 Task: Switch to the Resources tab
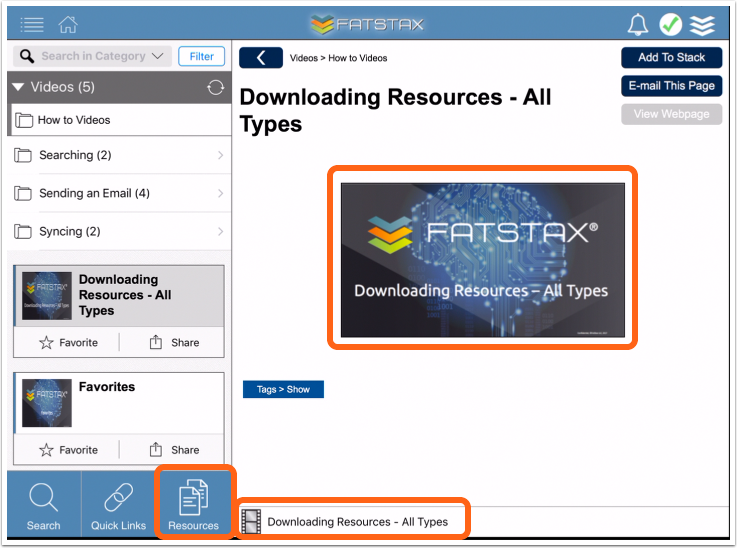194,504
